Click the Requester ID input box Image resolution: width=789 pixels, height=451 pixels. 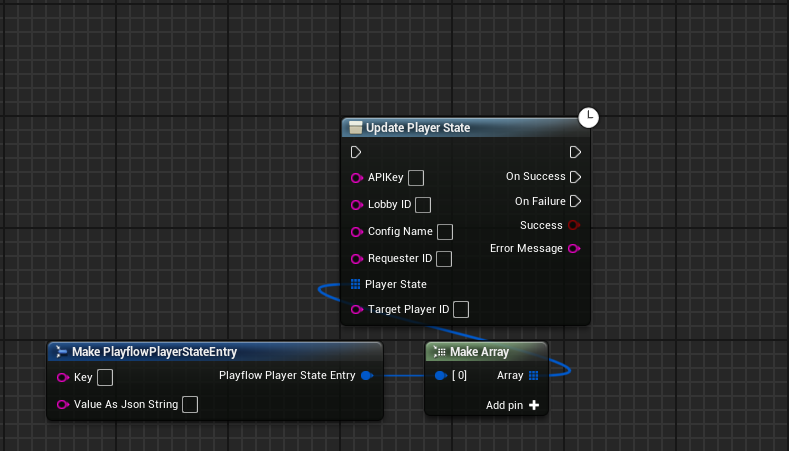[x=445, y=259]
